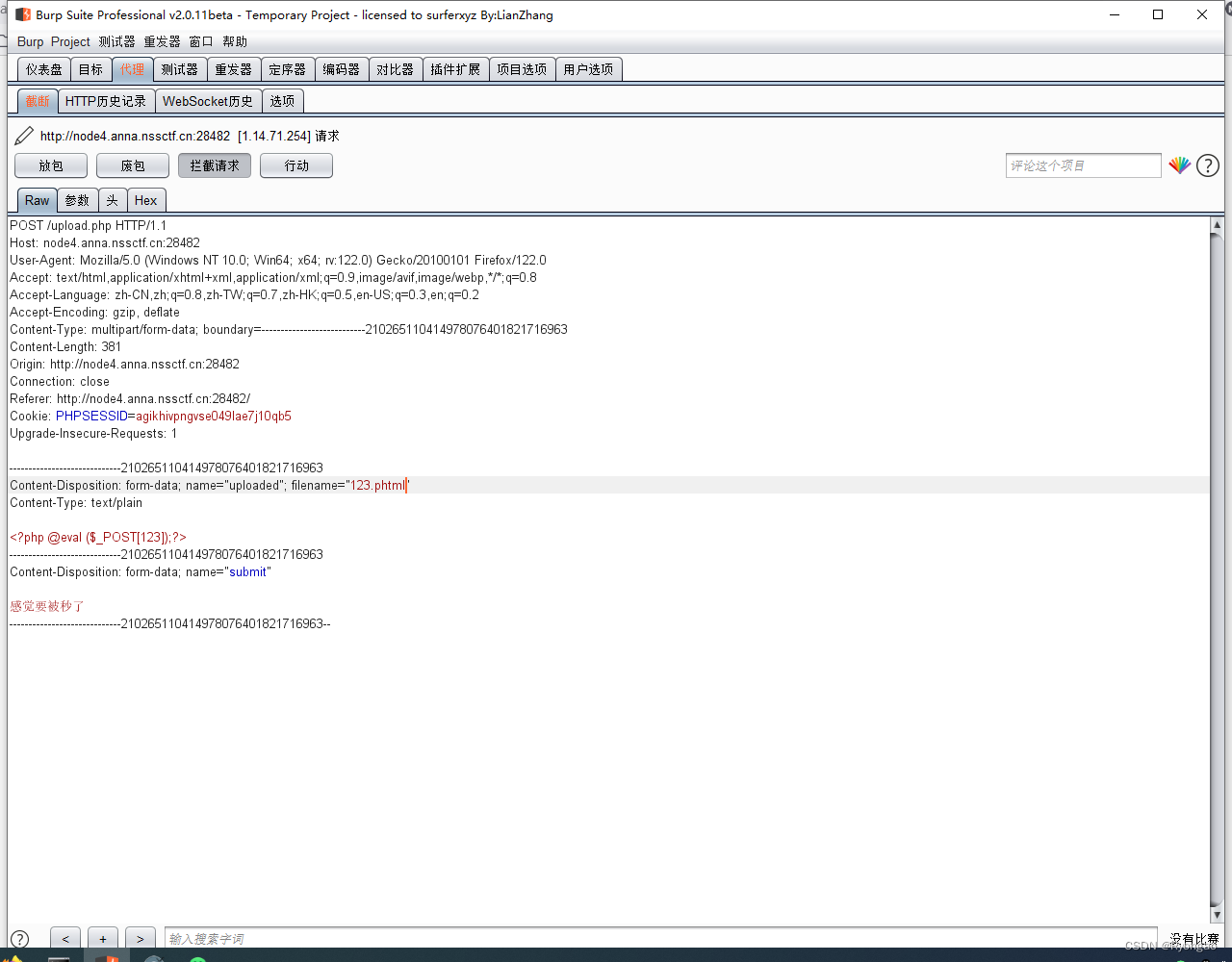Click the 感觉要被秒了 text value
1232x962 pixels.
(x=47, y=606)
